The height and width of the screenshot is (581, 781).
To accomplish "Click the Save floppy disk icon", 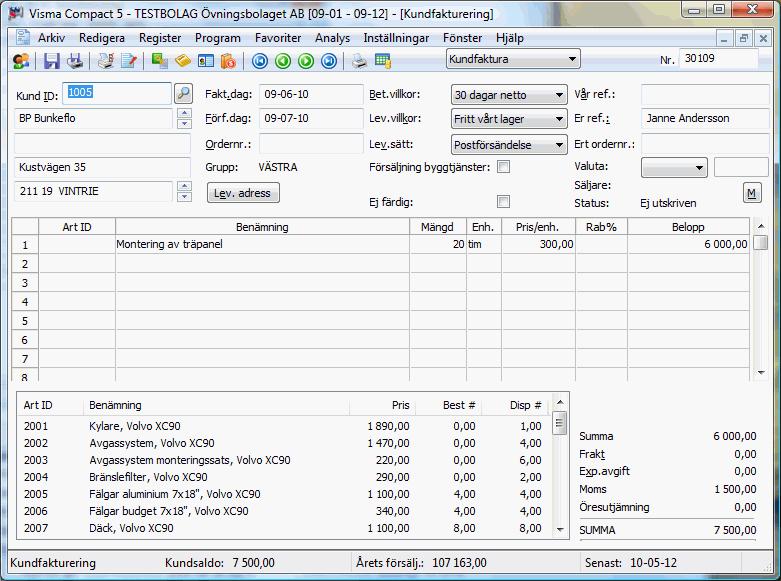I will point(51,61).
